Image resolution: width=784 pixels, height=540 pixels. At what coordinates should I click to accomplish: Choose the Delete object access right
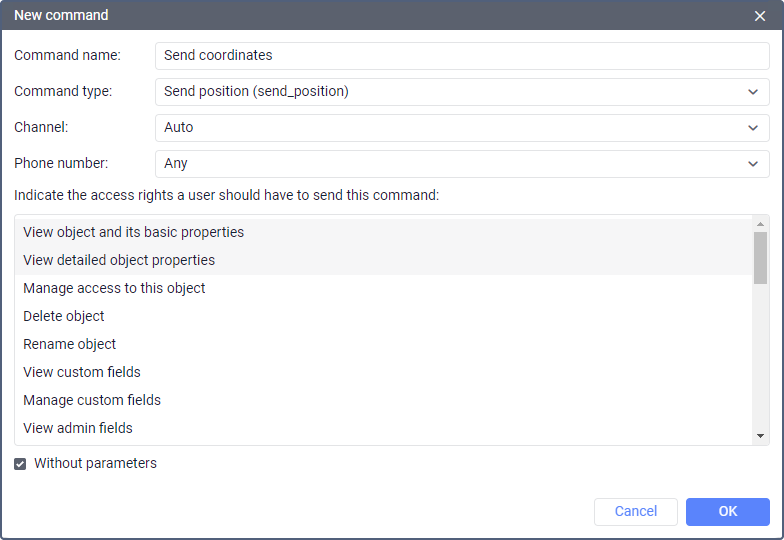click(x=64, y=316)
